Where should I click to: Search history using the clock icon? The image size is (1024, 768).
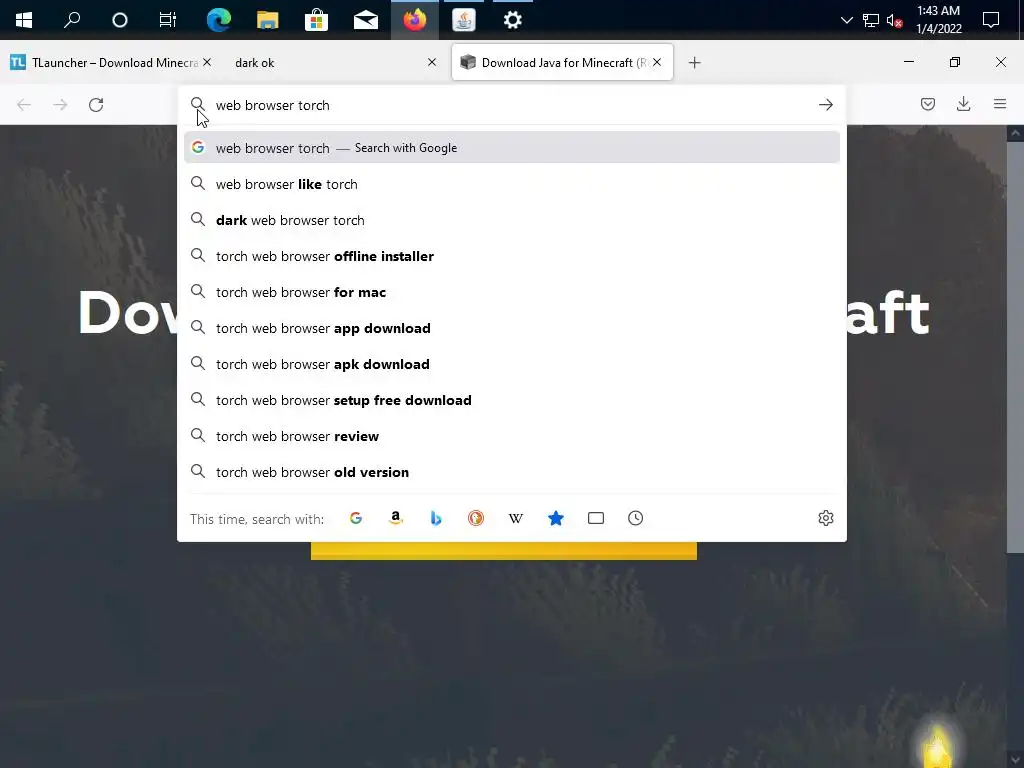635,518
